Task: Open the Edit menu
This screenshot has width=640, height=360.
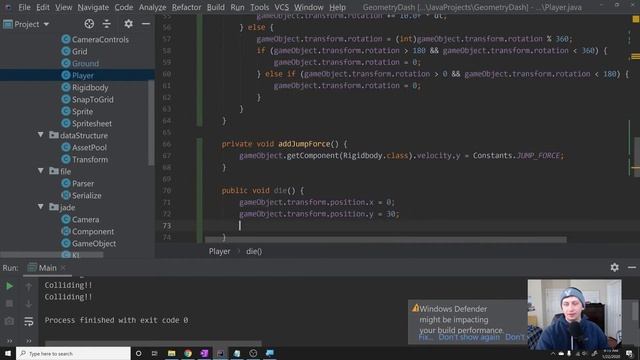Action: [x=42, y=7]
